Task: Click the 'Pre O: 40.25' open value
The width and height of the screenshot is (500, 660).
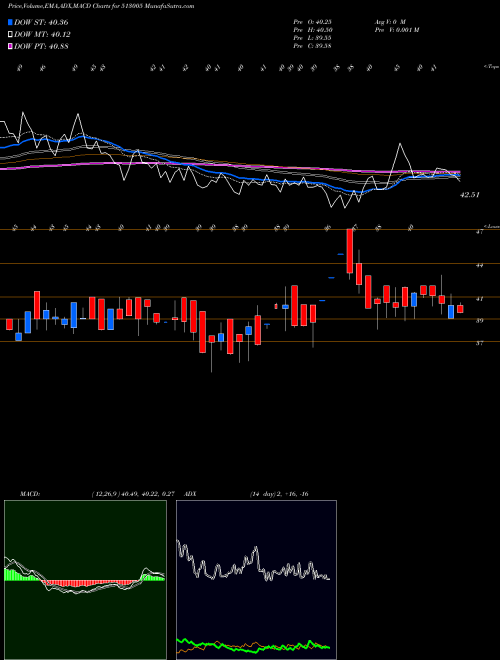Action: point(312,22)
